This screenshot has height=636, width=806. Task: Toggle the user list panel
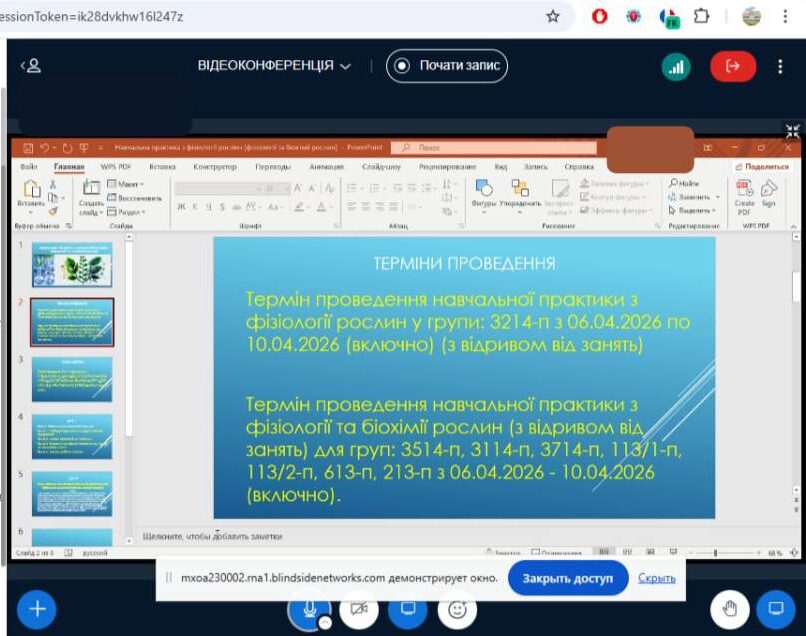pyautogui.click(x=31, y=66)
